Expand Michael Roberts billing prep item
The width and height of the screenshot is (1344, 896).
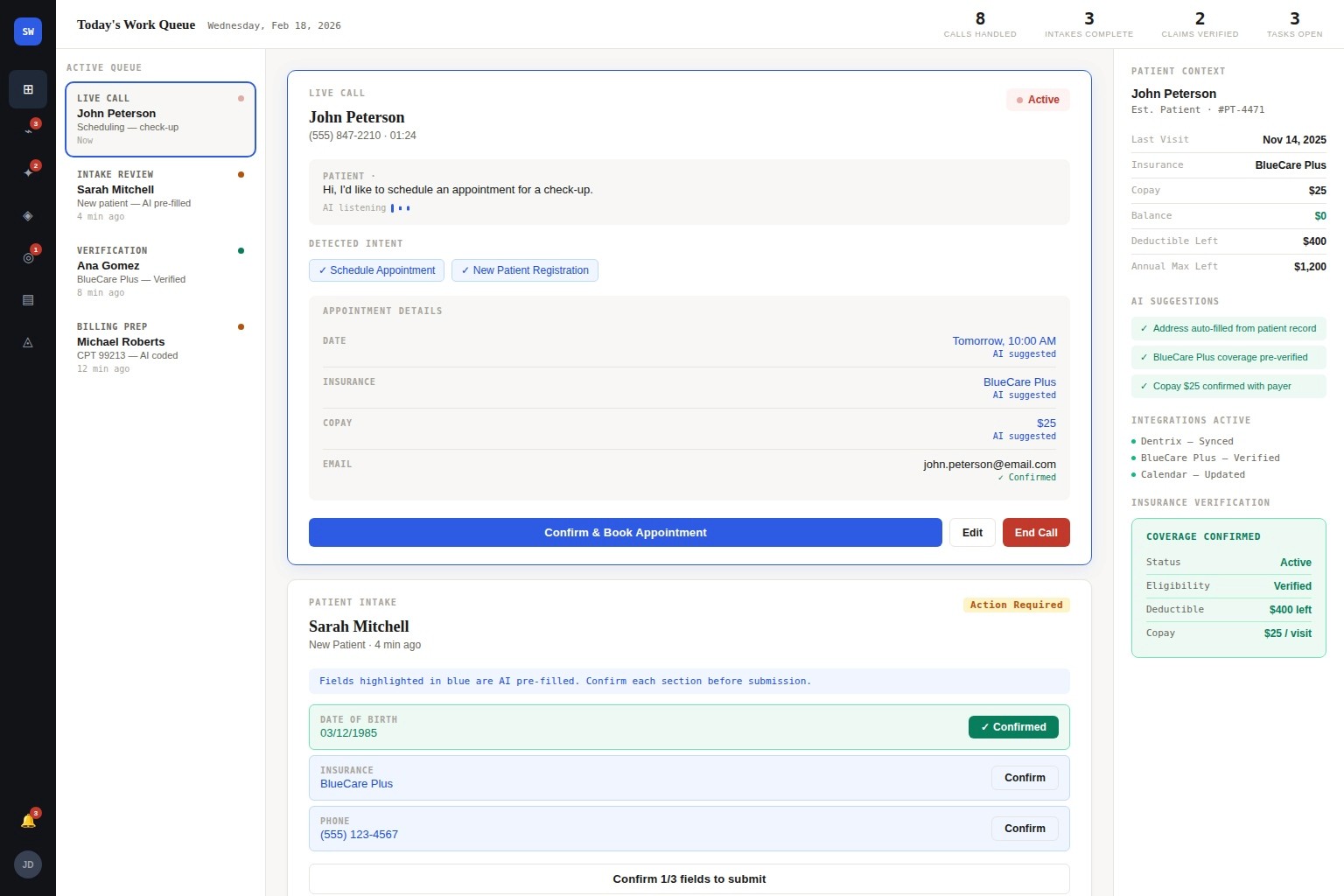tap(160, 346)
